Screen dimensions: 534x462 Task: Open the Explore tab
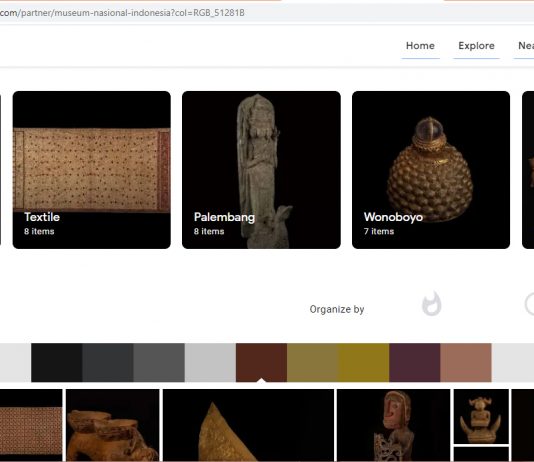point(476,46)
